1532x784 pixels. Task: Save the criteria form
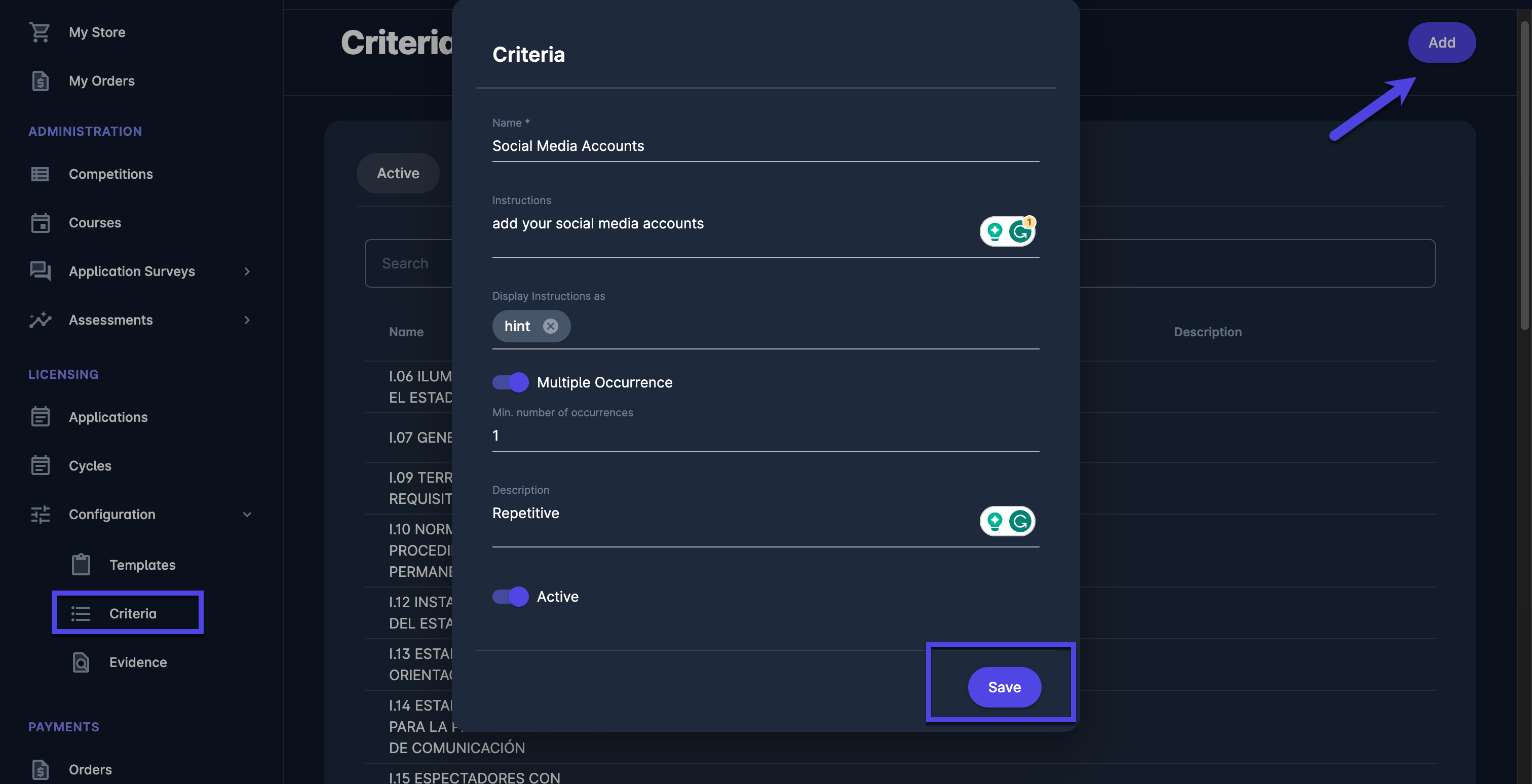click(1004, 687)
